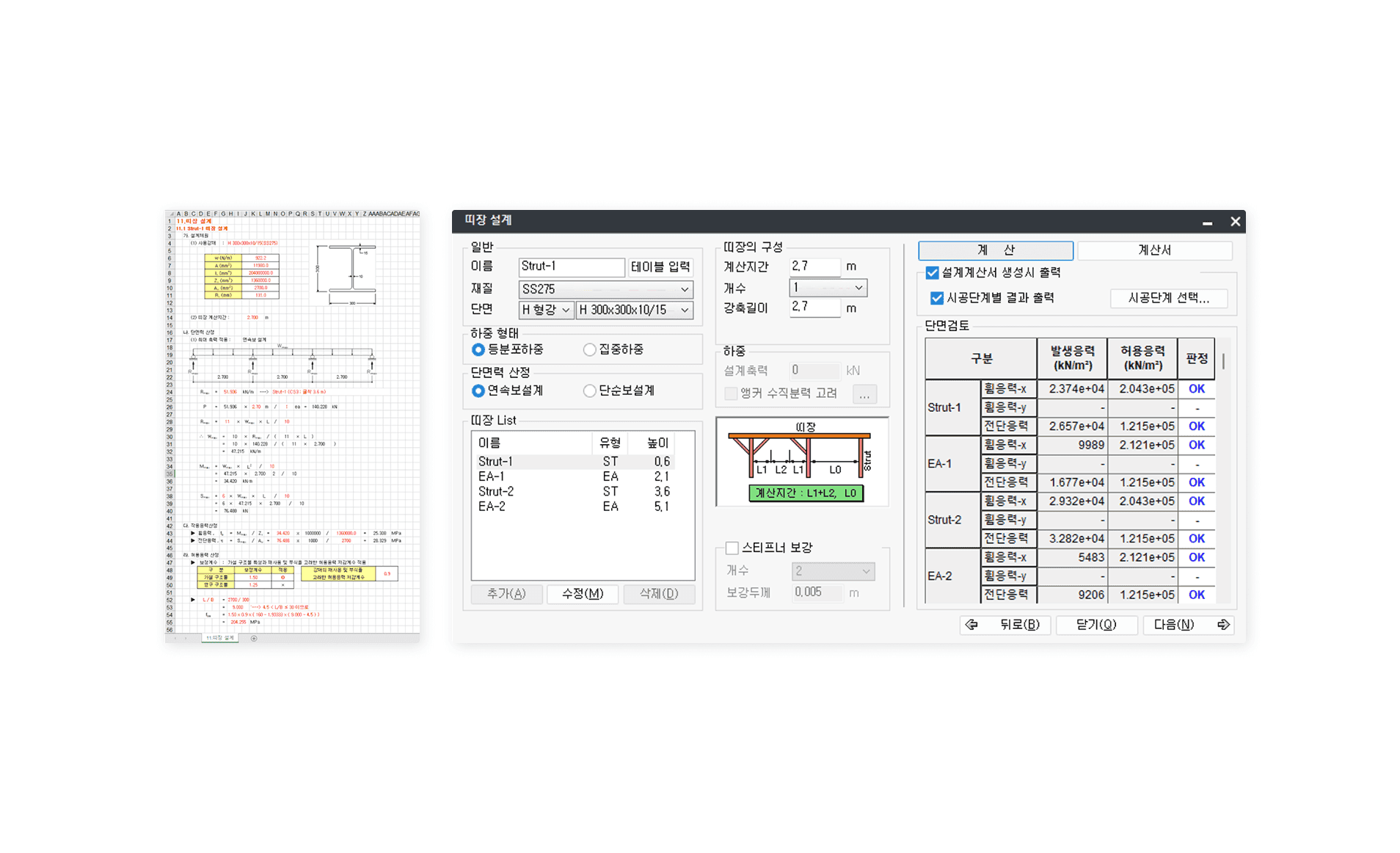Image resolution: width=1400 pixels, height=853 pixels.
Task: Switch to the 계산서 tab
Action: 1154,250
